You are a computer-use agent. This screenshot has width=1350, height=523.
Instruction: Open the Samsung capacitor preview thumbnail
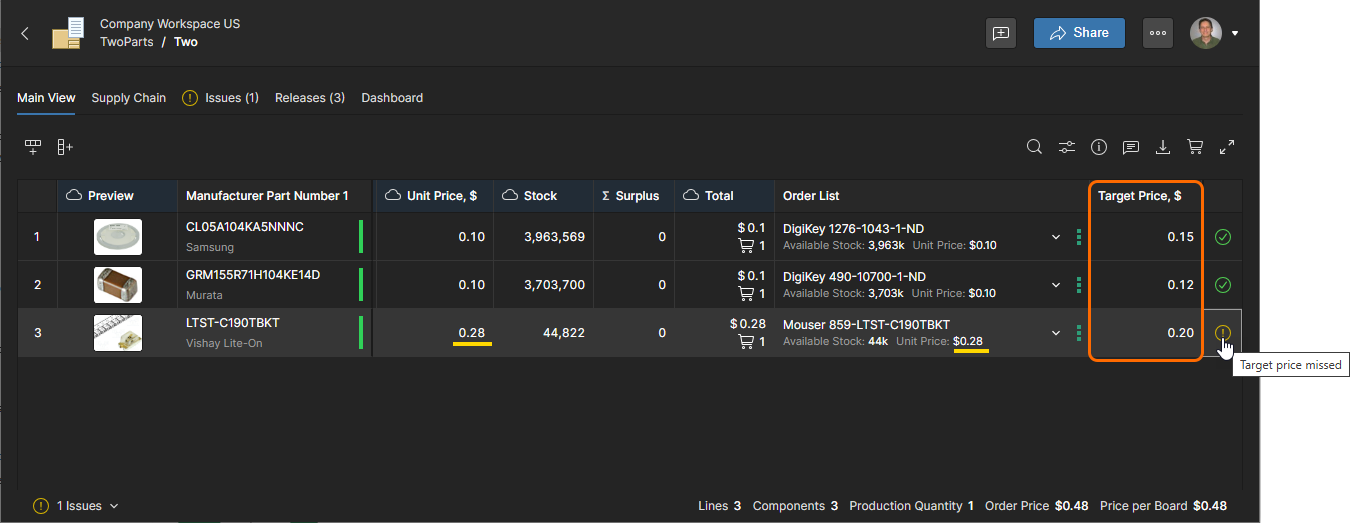click(x=118, y=237)
